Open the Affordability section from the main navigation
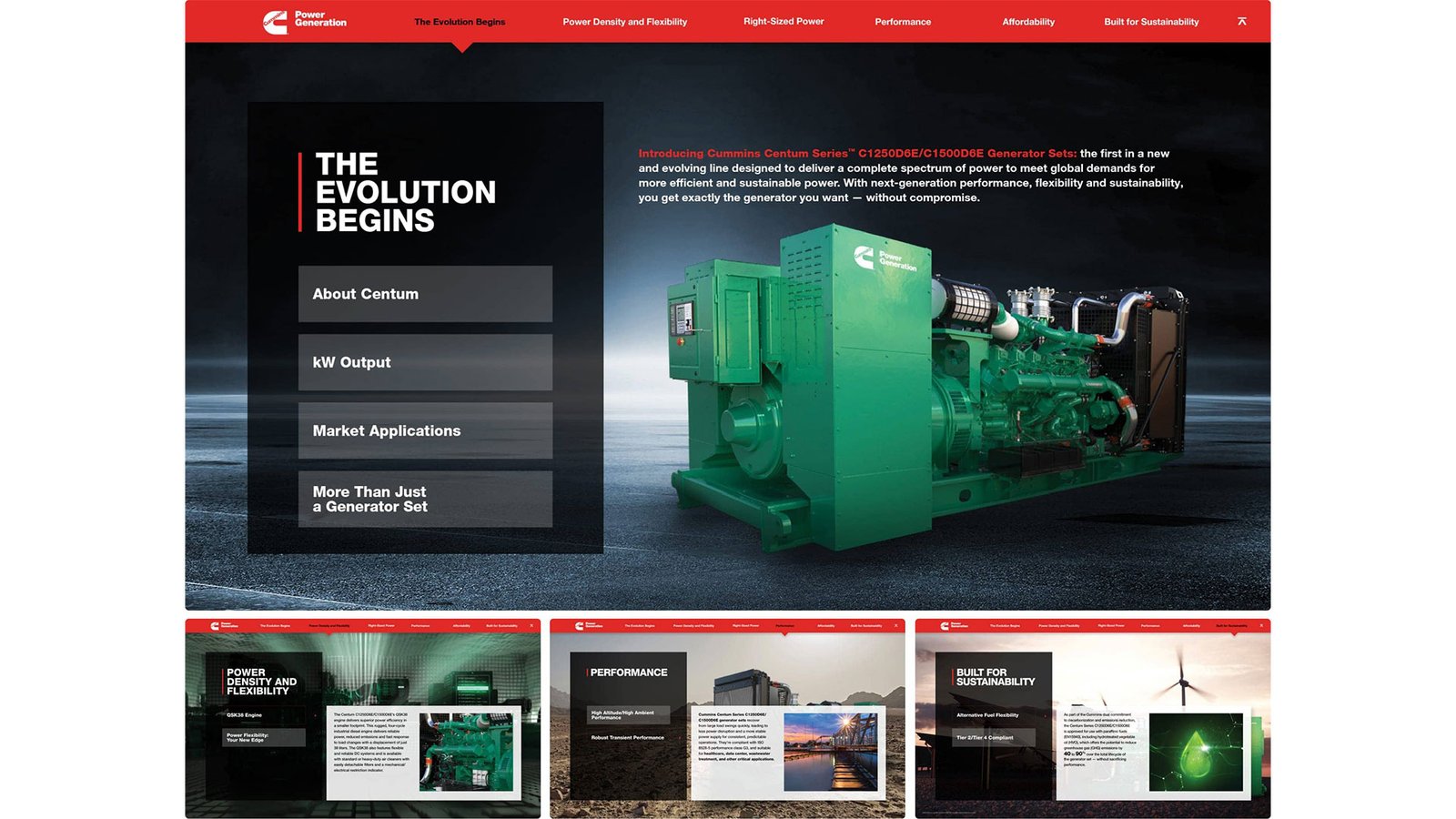1456x819 pixels. (x=1028, y=22)
